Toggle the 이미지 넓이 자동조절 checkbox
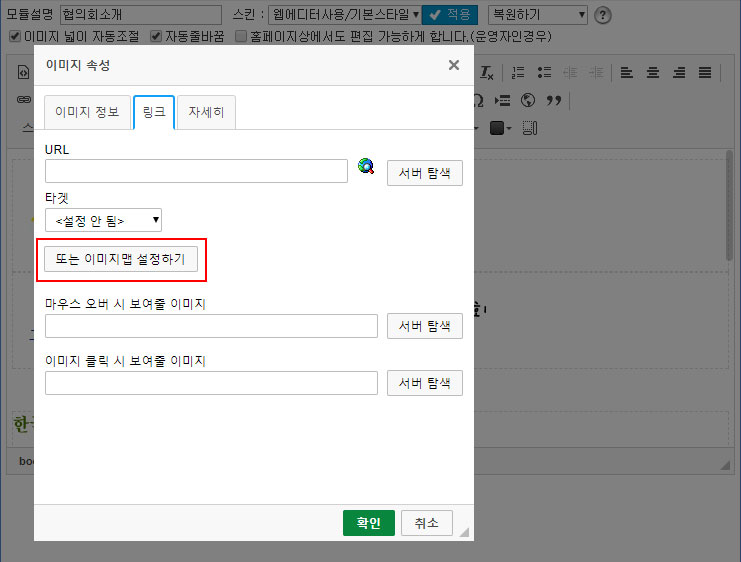This screenshot has width=741, height=562. pos(14,36)
